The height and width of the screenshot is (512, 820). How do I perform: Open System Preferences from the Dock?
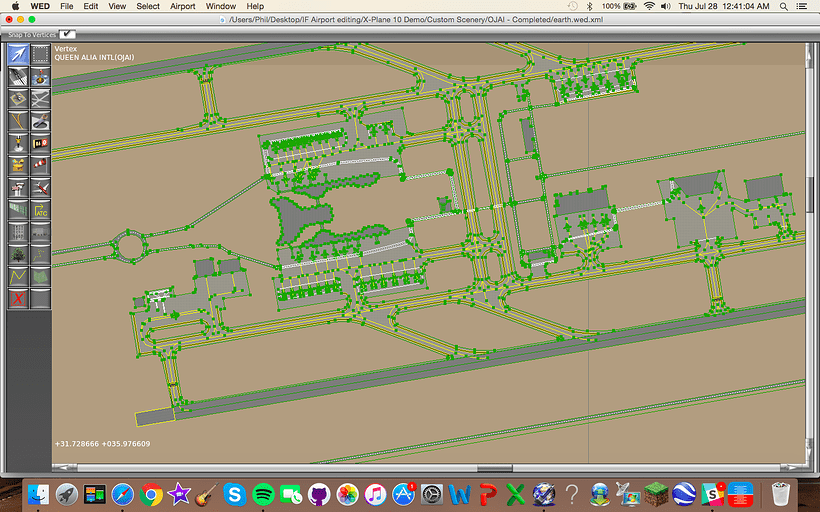(431, 494)
